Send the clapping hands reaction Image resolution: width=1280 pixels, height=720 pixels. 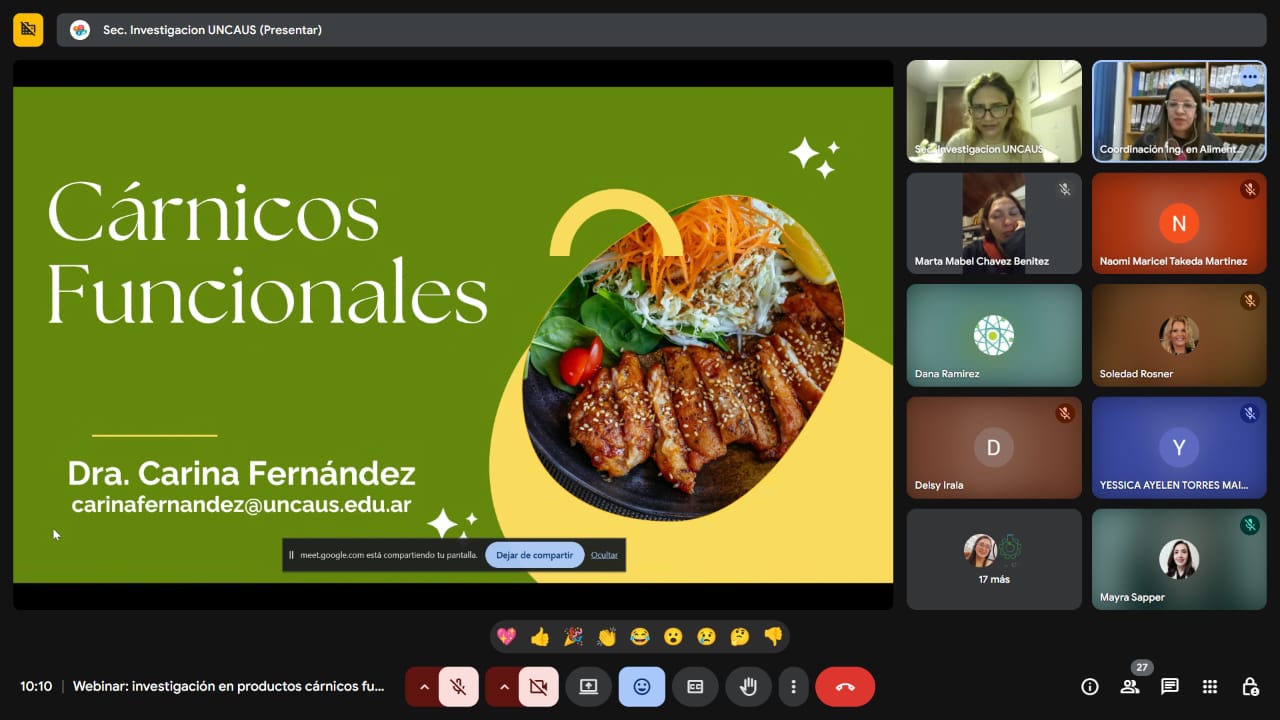[607, 636]
